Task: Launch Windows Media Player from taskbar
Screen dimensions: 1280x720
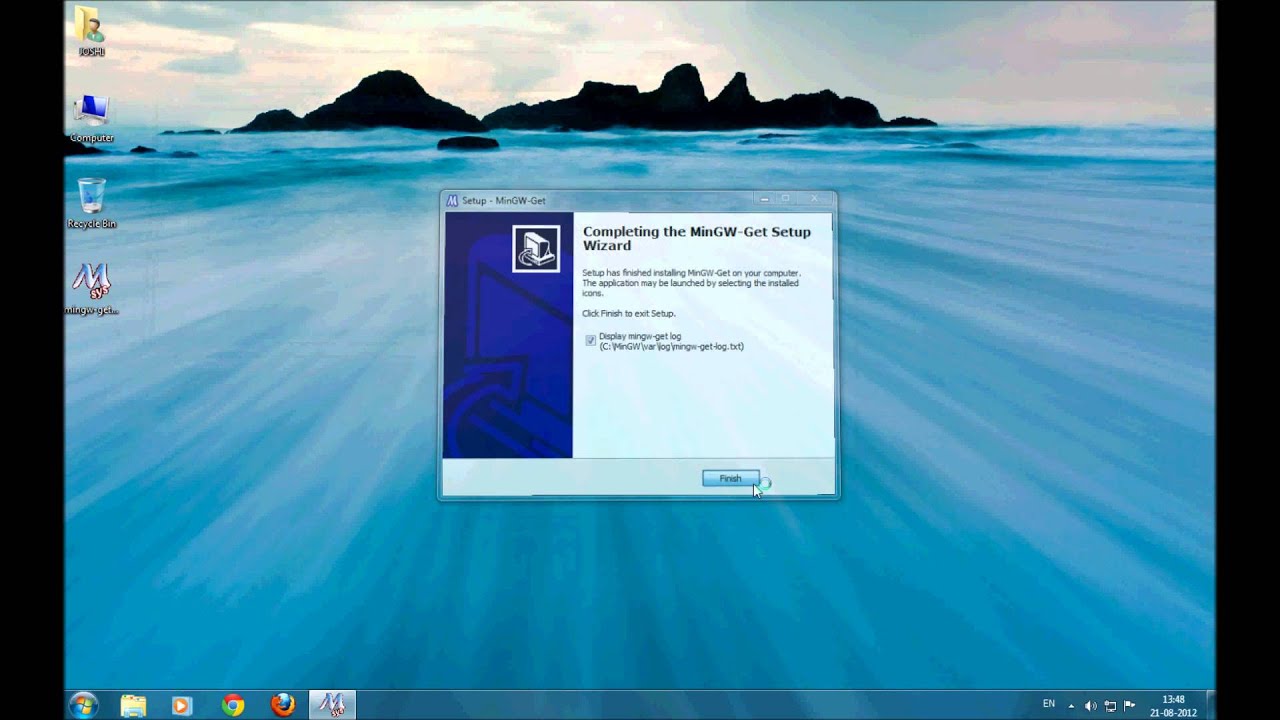Action: [x=181, y=705]
